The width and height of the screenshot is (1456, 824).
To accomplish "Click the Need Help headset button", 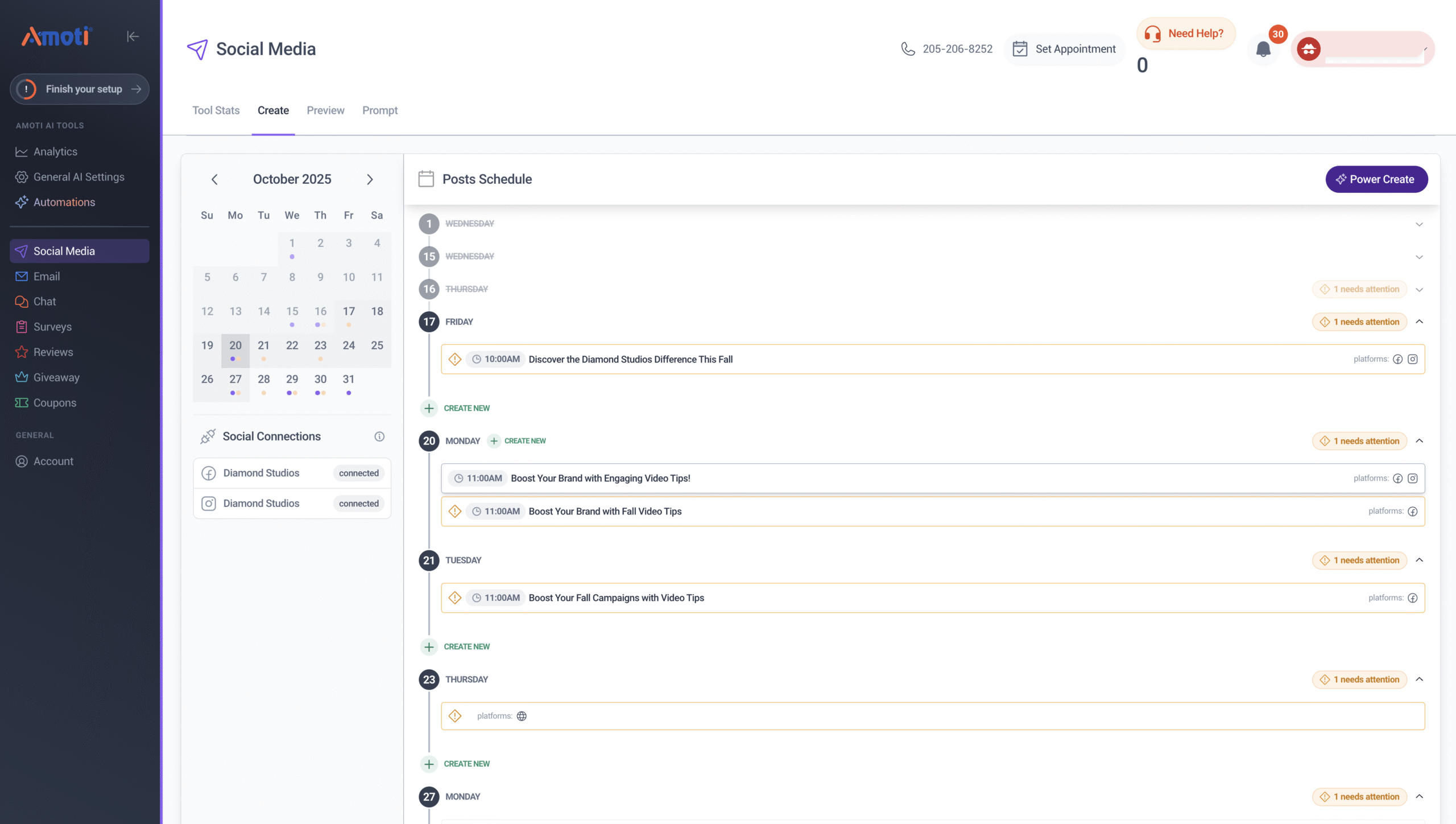I will (1185, 34).
